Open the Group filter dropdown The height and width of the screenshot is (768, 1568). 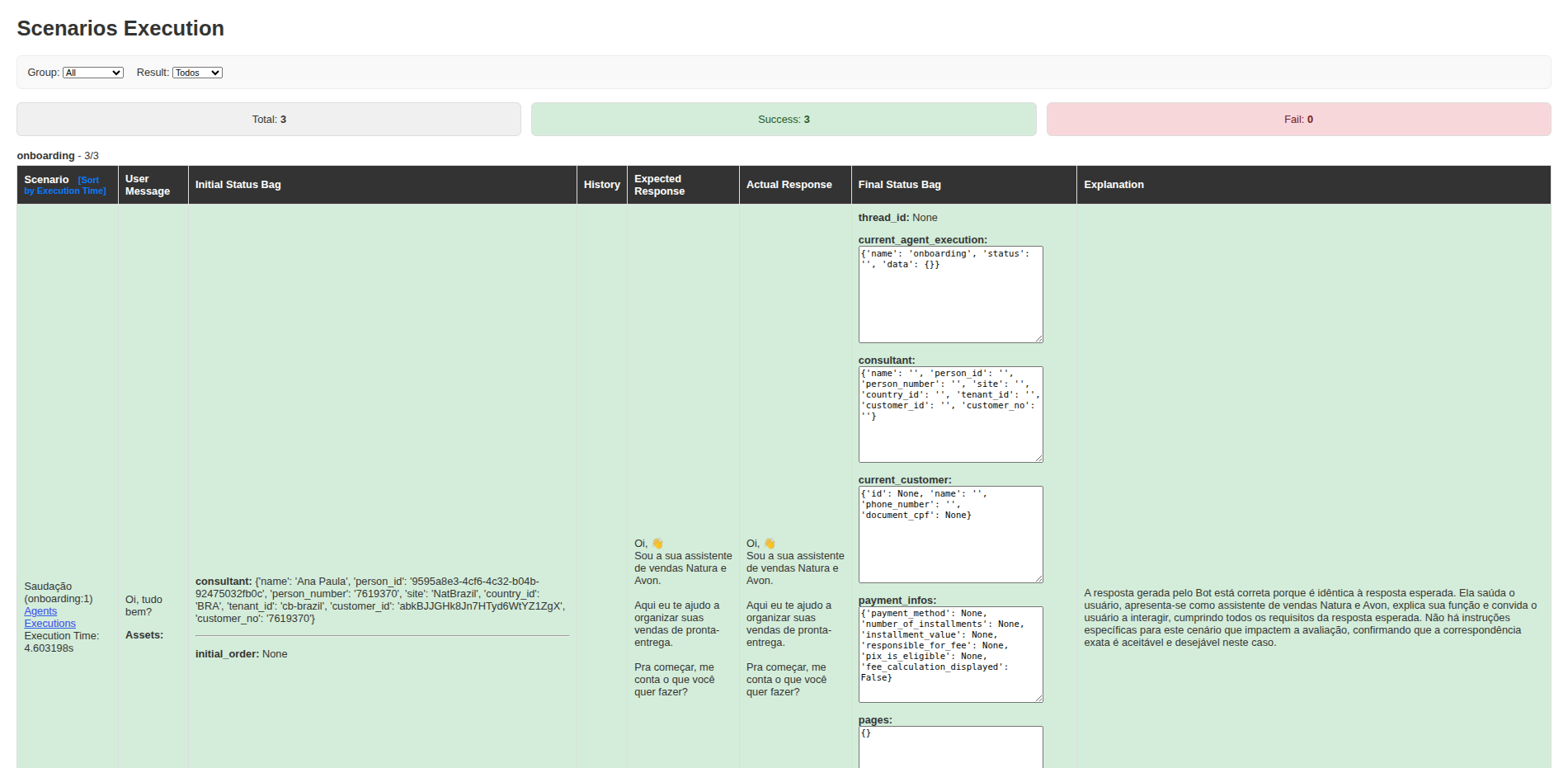click(93, 73)
